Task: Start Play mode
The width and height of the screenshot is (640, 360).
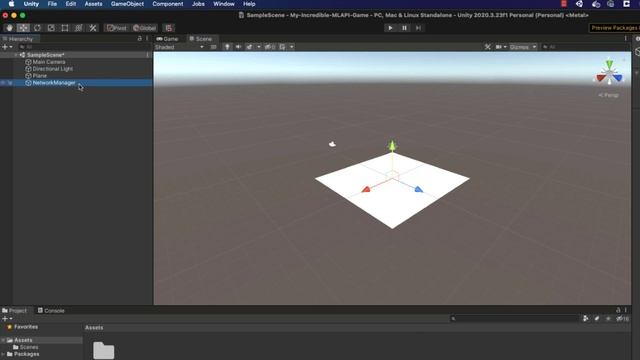Action: point(390,28)
